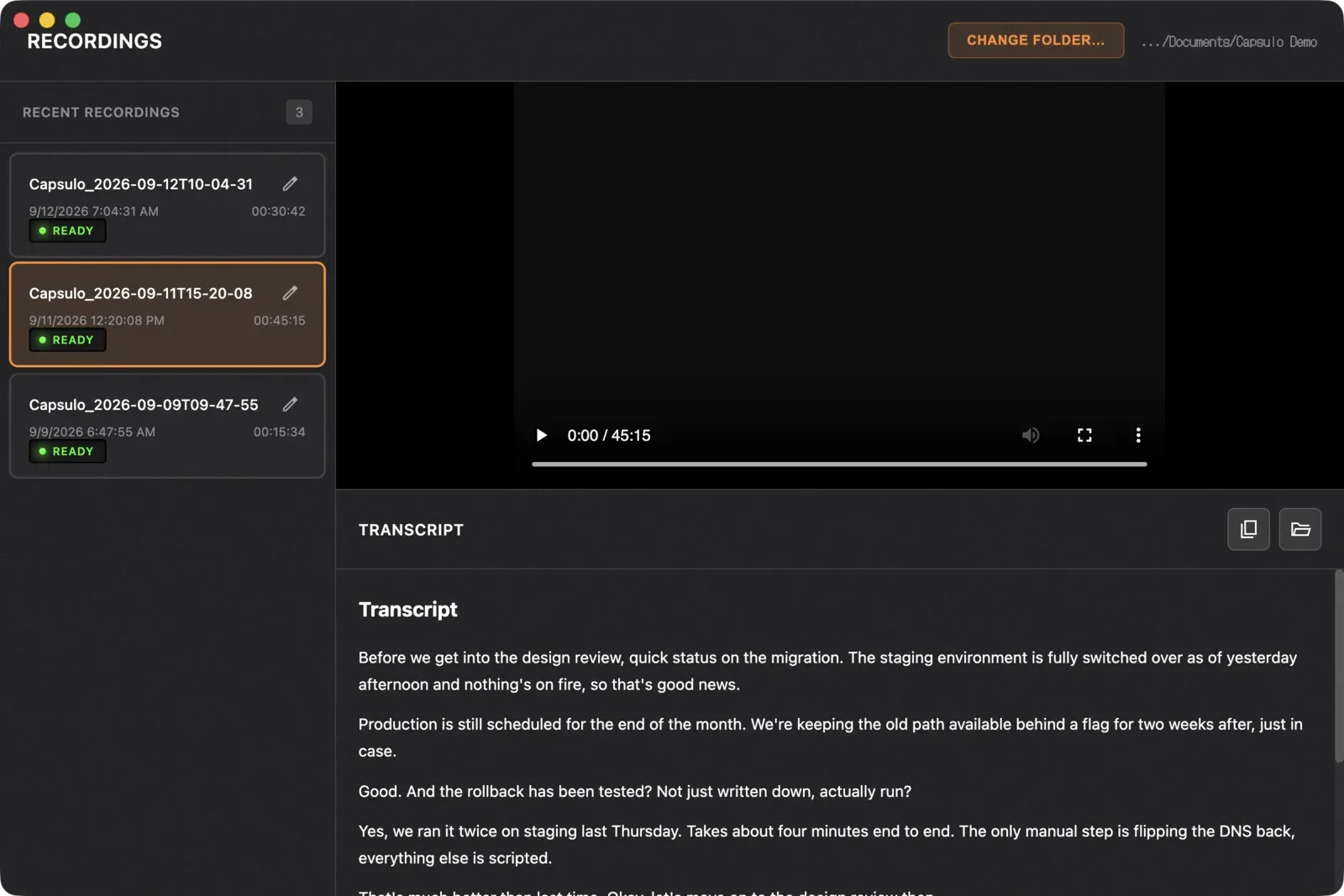1344x896 pixels.
Task: Edit the name of Capsulo_2026-09-09T09-47-55
Action: point(290,405)
